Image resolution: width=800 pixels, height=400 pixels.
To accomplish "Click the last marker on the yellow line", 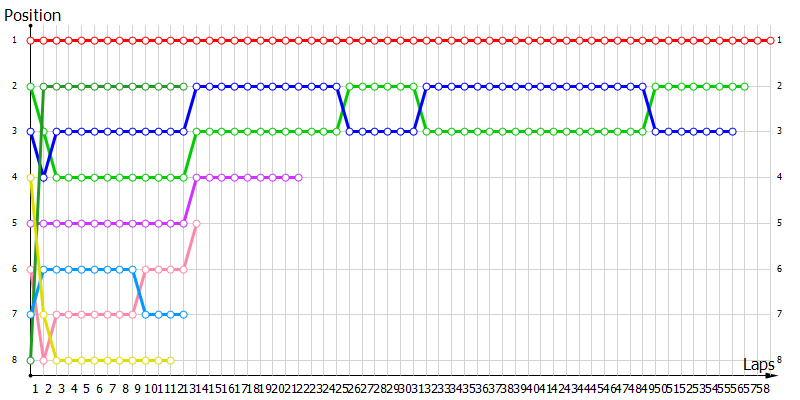I will (x=171, y=360).
